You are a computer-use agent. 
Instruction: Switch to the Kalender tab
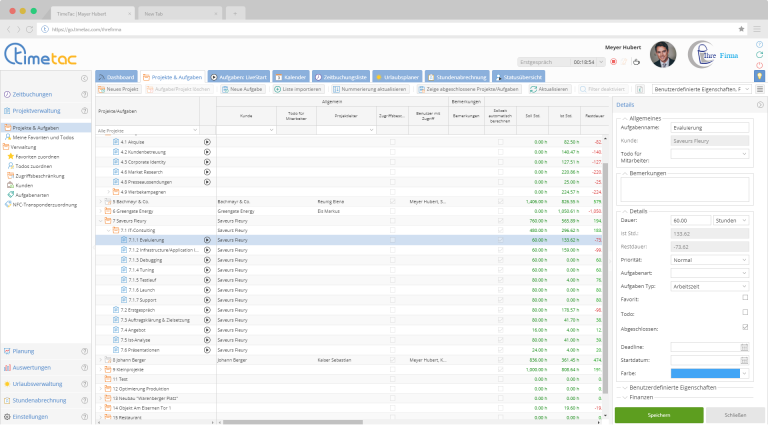click(290, 76)
